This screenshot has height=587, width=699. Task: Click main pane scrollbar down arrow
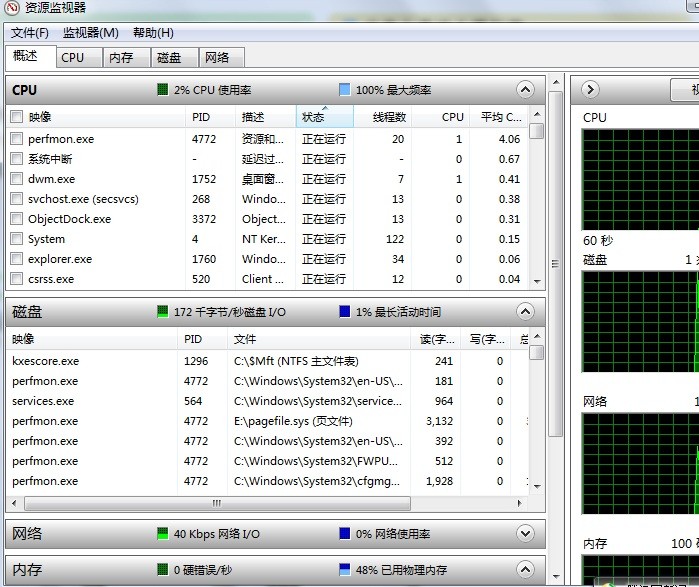point(556,577)
